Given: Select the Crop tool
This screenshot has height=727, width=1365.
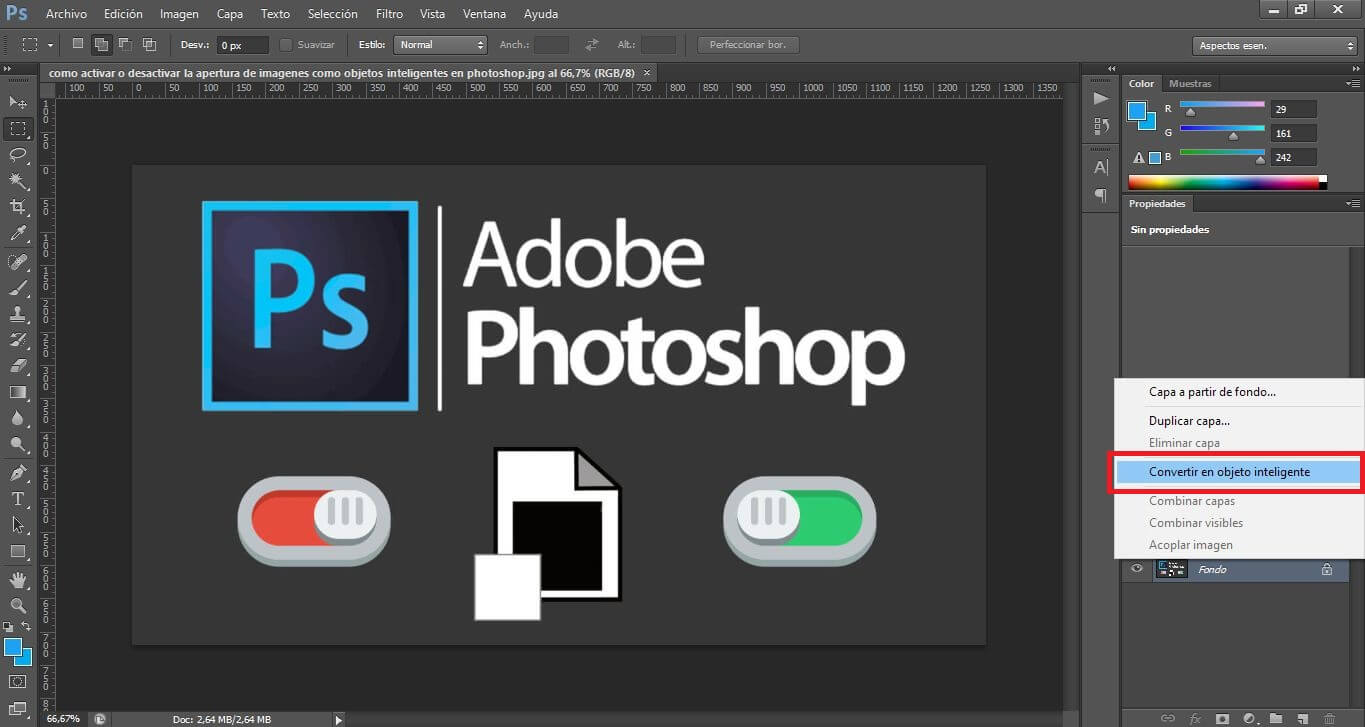Looking at the screenshot, I should pyautogui.click(x=18, y=206).
